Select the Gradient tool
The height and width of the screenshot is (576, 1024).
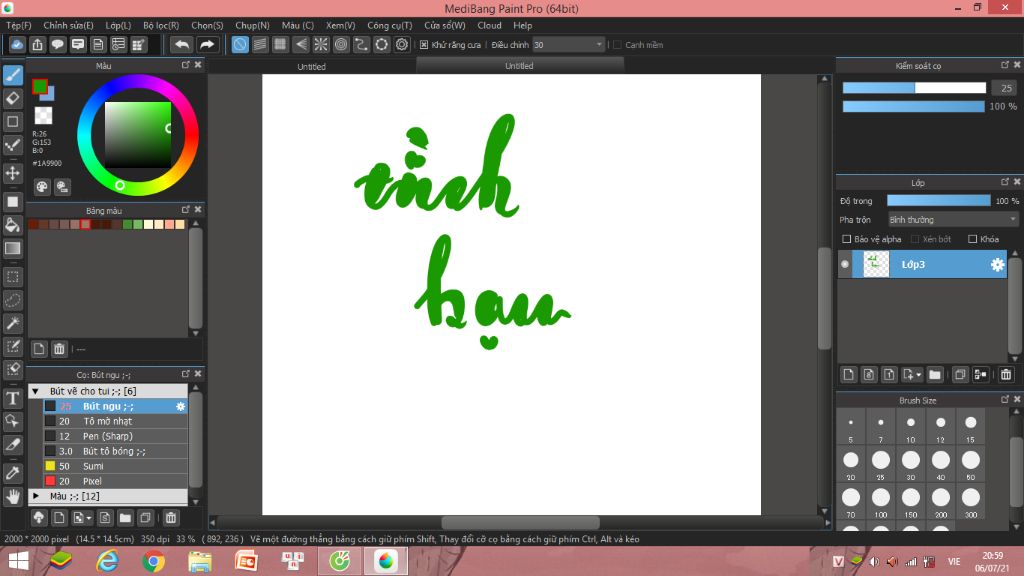tap(12, 248)
